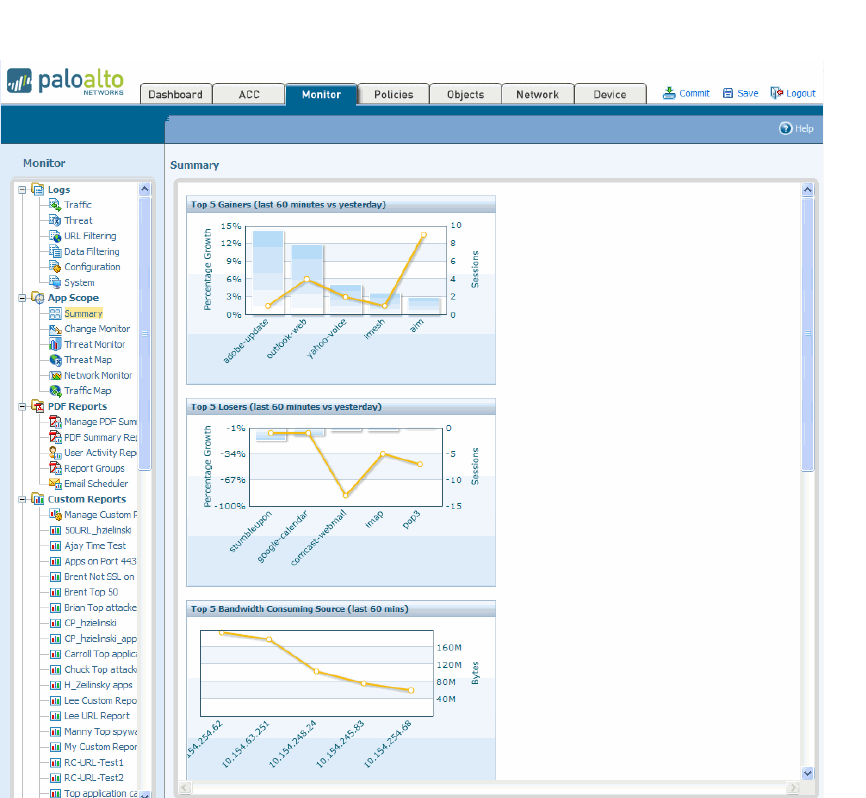866x798 pixels.
Task: Collapse the Logs tree node
Action: coord(22,190)
